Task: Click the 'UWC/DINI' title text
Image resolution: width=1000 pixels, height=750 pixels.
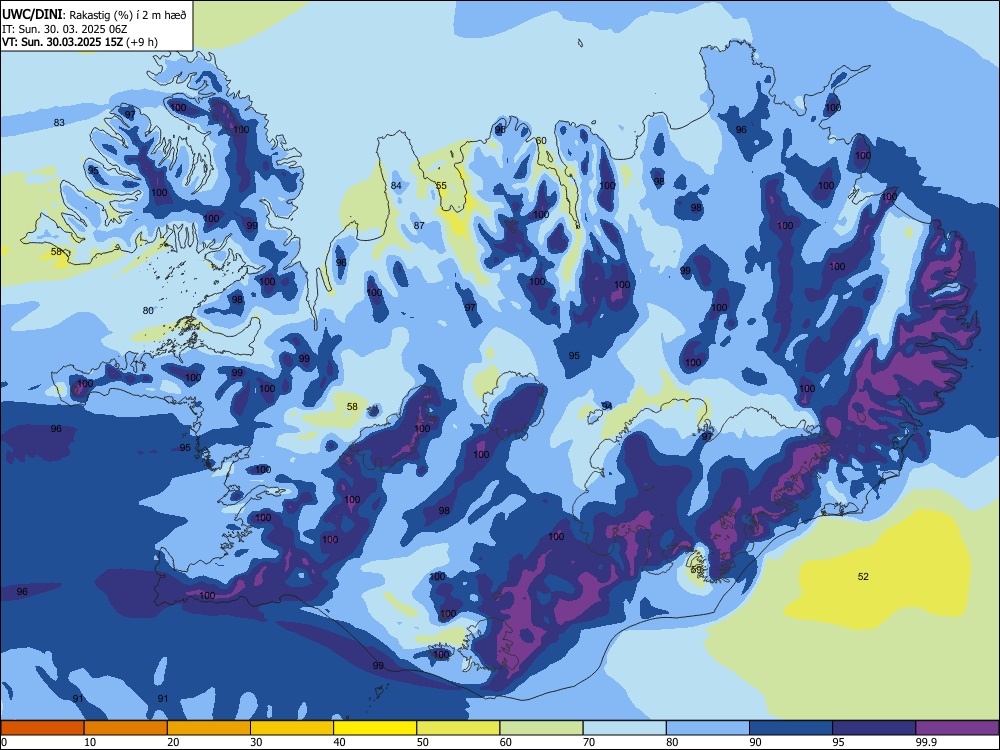Action: [32, 14]
